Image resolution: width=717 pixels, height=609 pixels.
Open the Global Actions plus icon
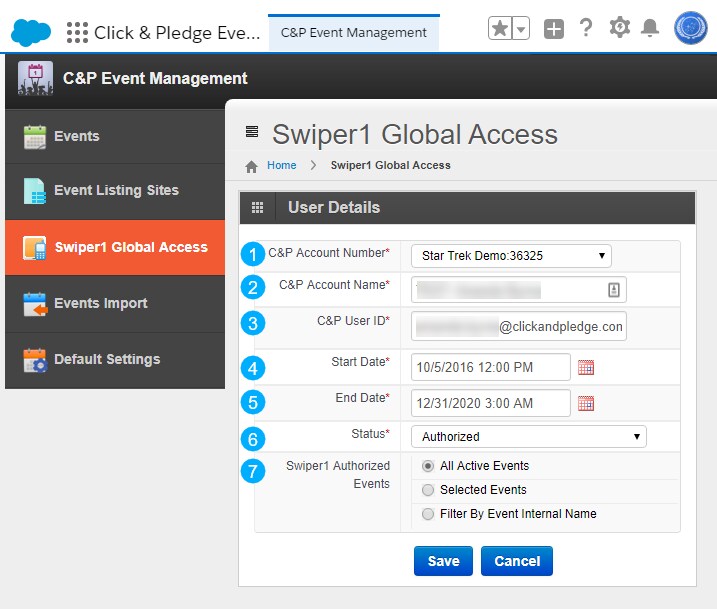pyautogui.click(x=553, y=29)
